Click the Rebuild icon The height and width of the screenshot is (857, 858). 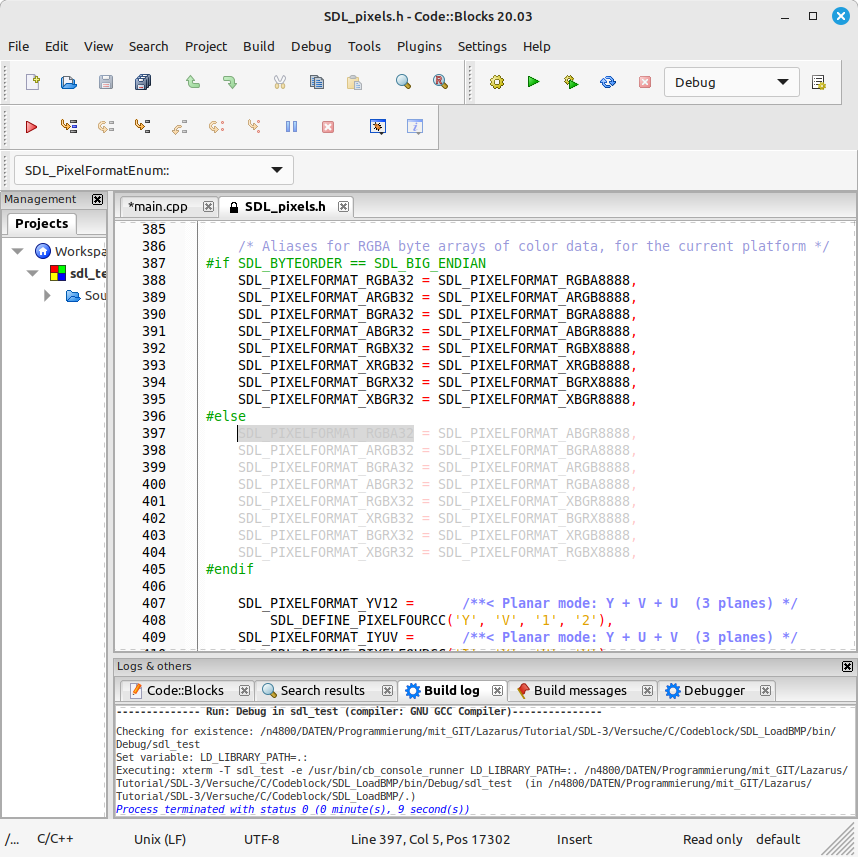tap(608, 82)
